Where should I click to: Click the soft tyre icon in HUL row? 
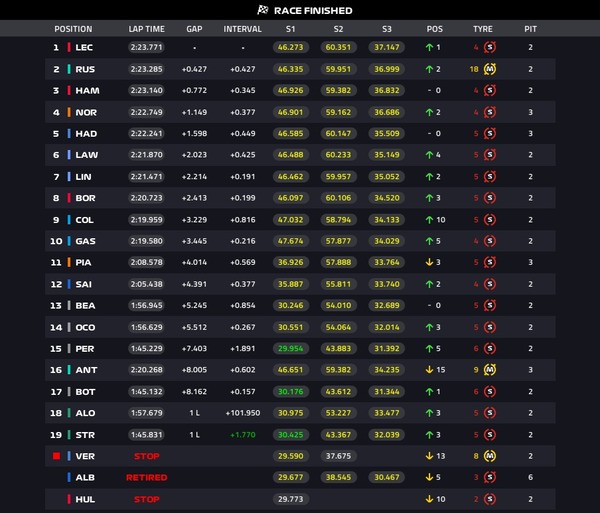[x=490, y=499]
